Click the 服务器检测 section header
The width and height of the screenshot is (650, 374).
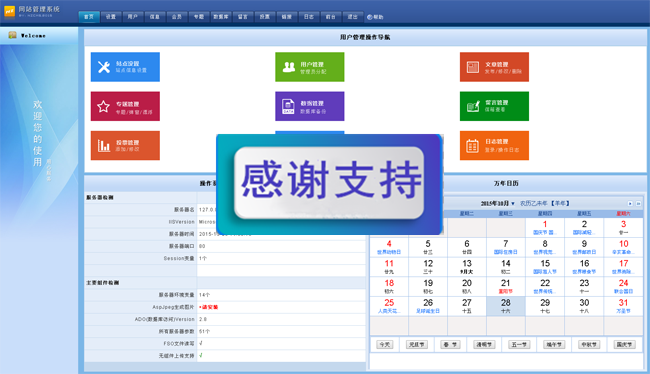point(100,197)
